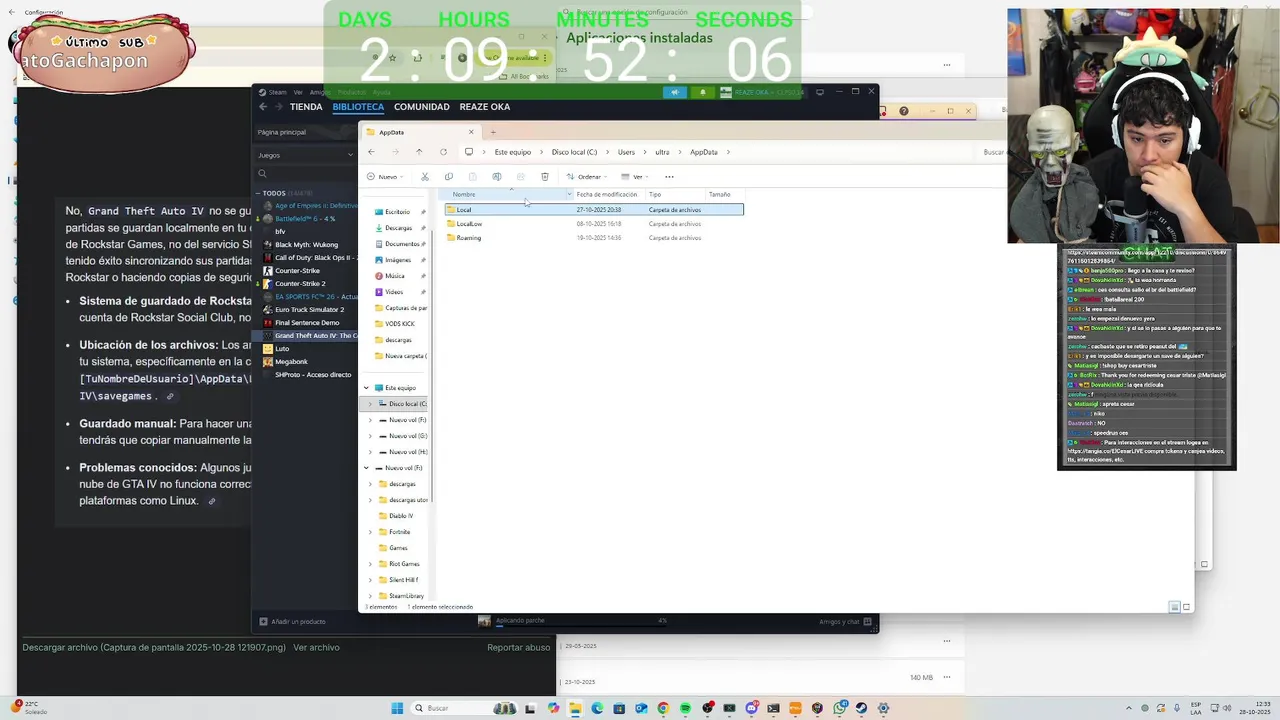The image size is (1280, 720).
Task: Click the Explorer up-one-level arrow
Action: point(419,152)
